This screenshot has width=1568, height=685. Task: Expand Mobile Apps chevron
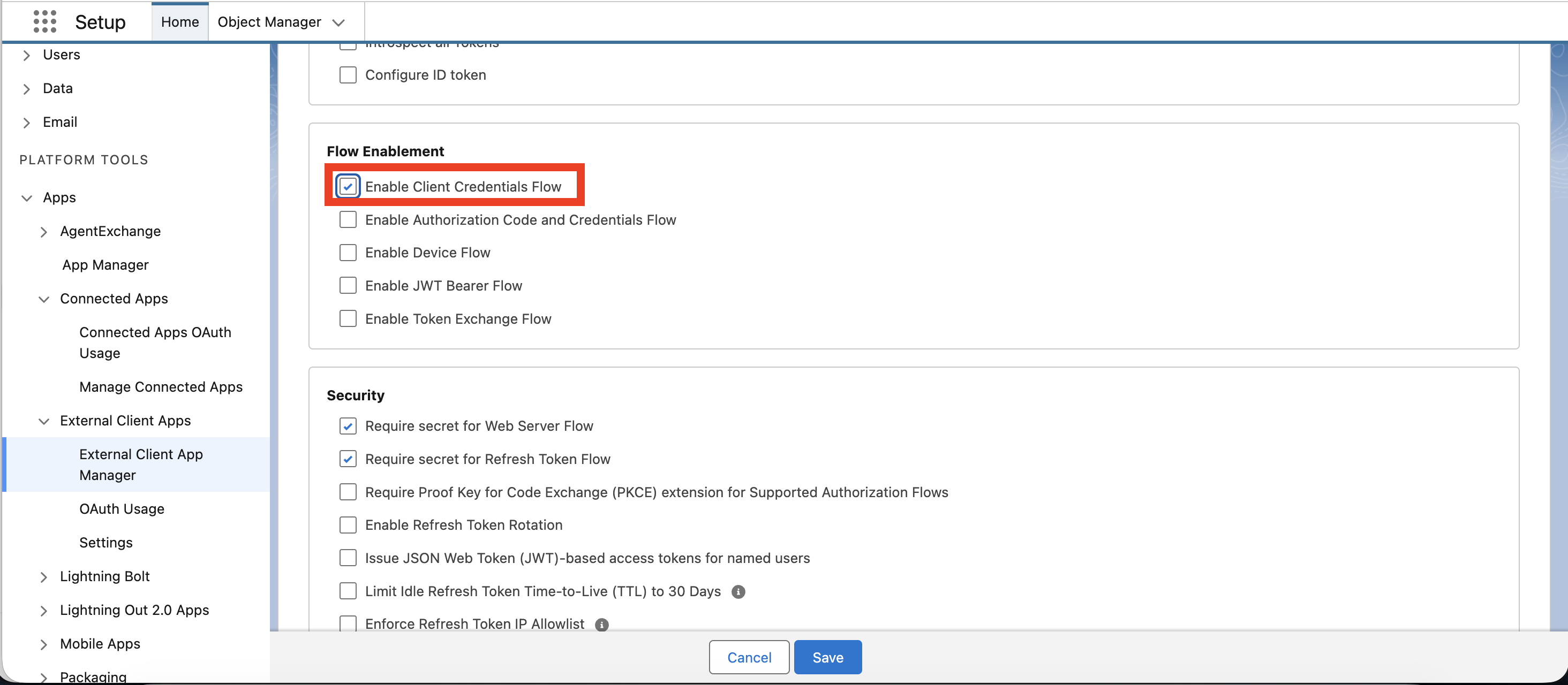point(43,645)
